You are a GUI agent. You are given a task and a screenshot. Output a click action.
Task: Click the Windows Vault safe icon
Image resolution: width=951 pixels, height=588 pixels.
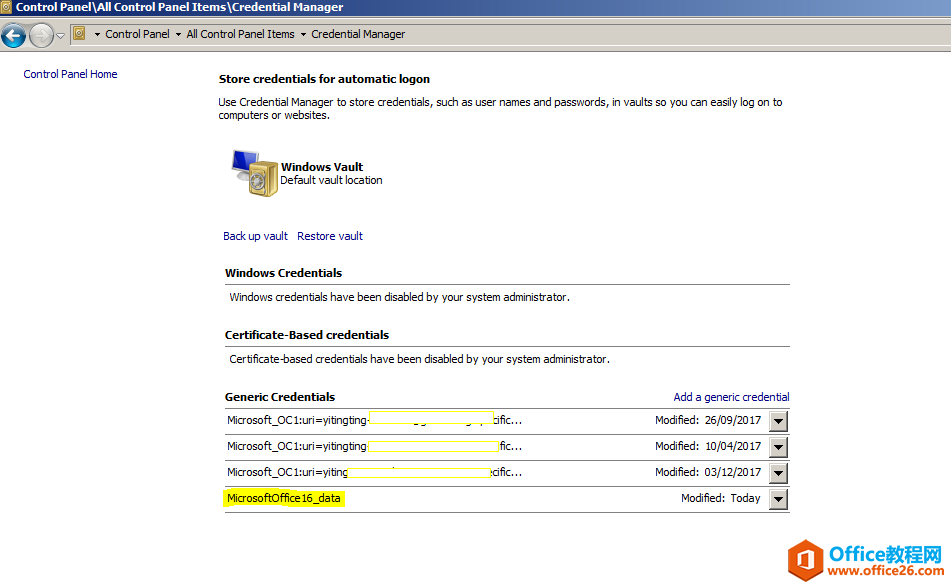coord(250,174)
